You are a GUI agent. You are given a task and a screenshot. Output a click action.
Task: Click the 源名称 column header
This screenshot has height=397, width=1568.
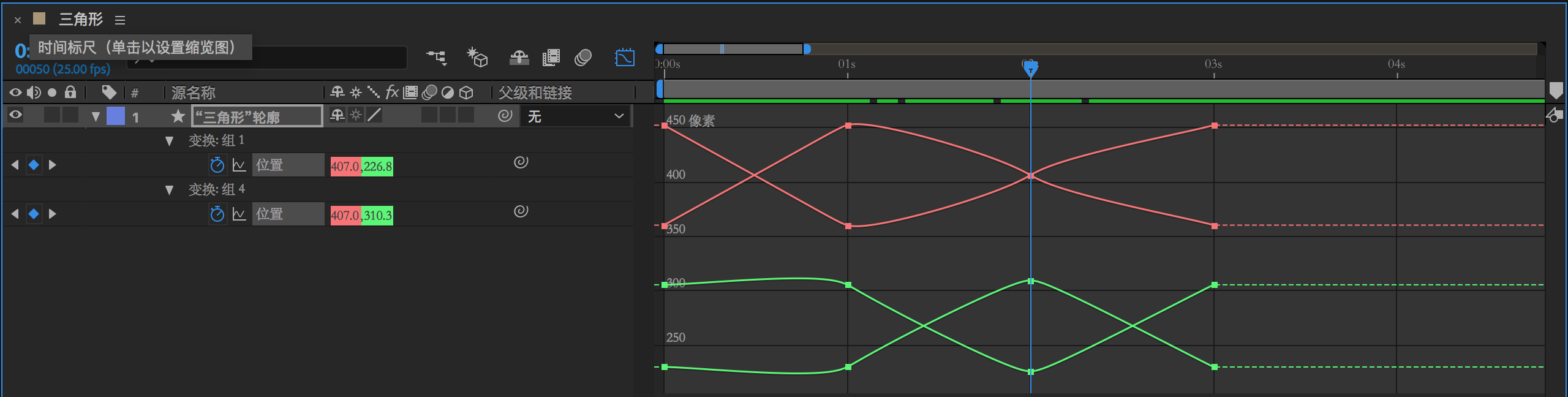194,93
